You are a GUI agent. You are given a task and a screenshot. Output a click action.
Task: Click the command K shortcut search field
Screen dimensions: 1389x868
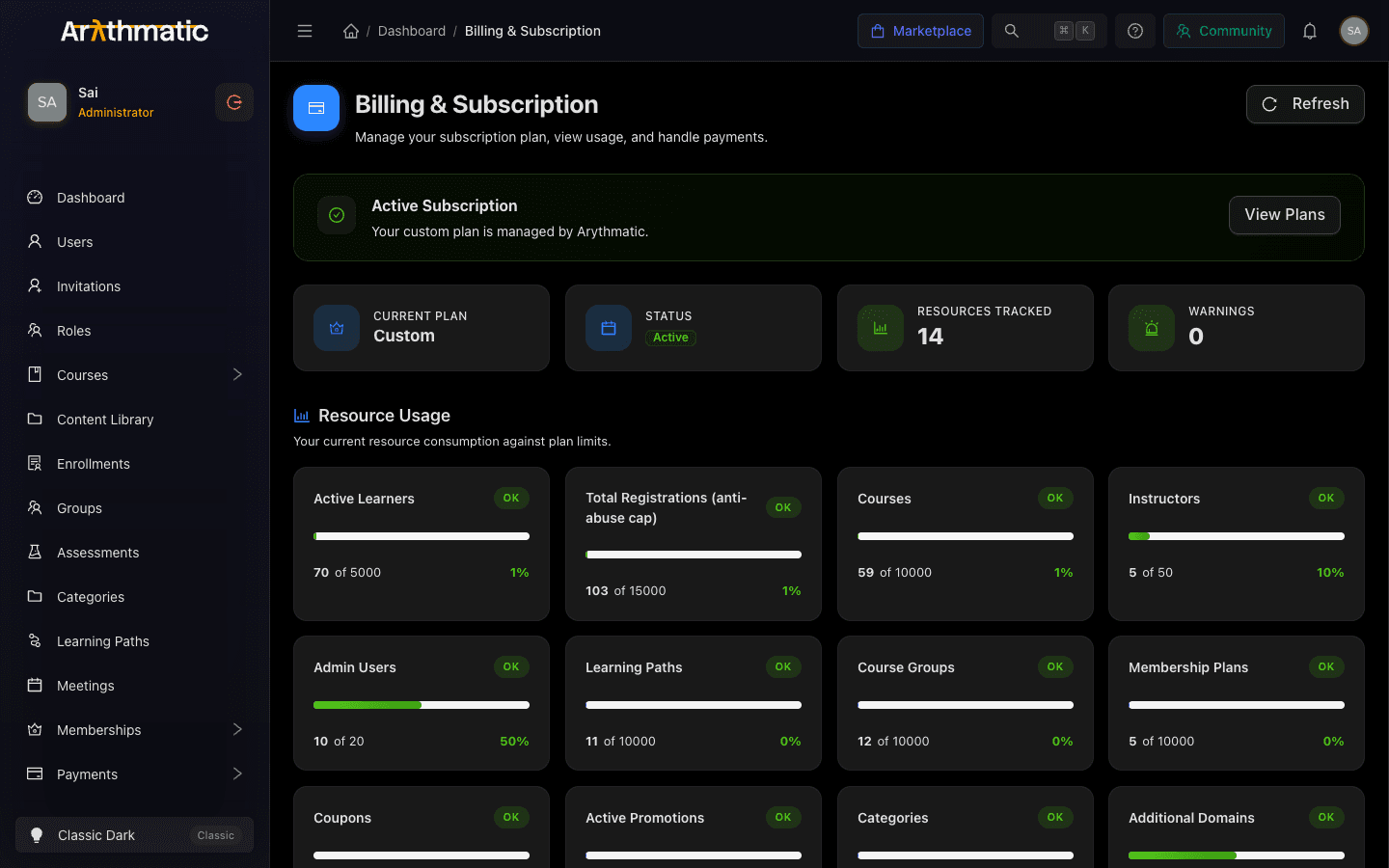pos(1049,31)
